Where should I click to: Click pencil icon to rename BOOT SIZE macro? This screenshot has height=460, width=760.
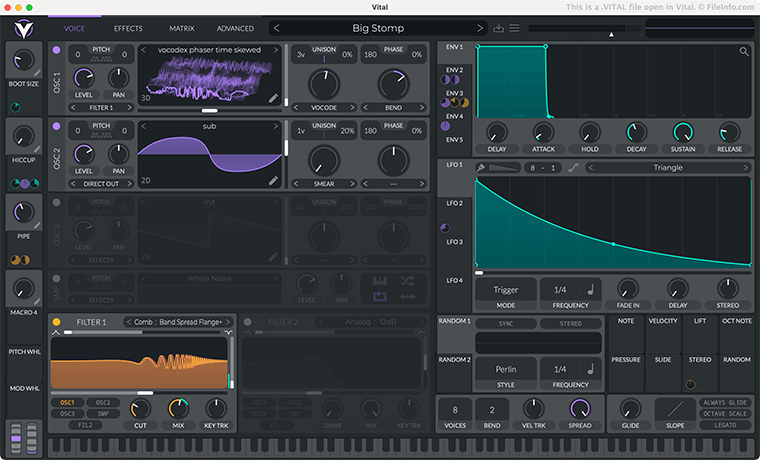[38, 74]
